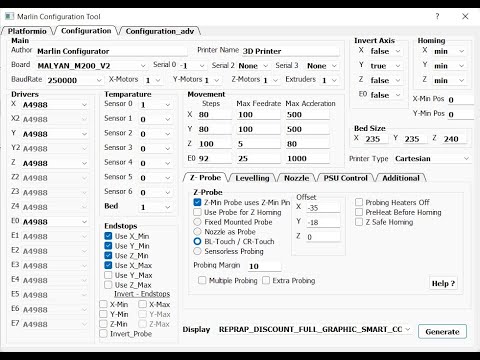Click the Probing Margin field
480x360 pixels.
[x=264, y=266]
